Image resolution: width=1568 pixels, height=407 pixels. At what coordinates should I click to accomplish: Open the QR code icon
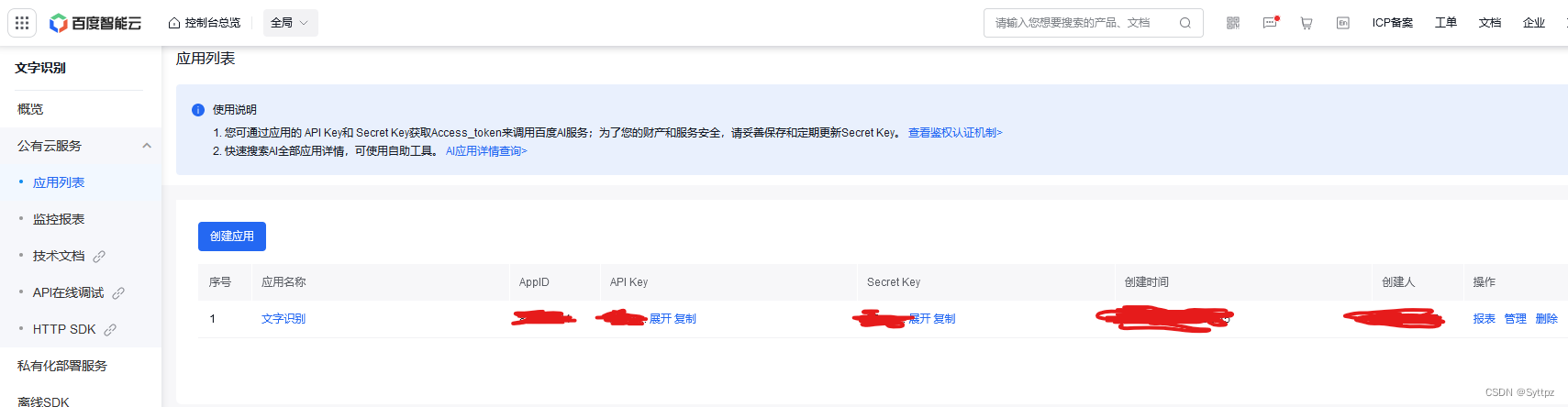[x=1233, y=23]
